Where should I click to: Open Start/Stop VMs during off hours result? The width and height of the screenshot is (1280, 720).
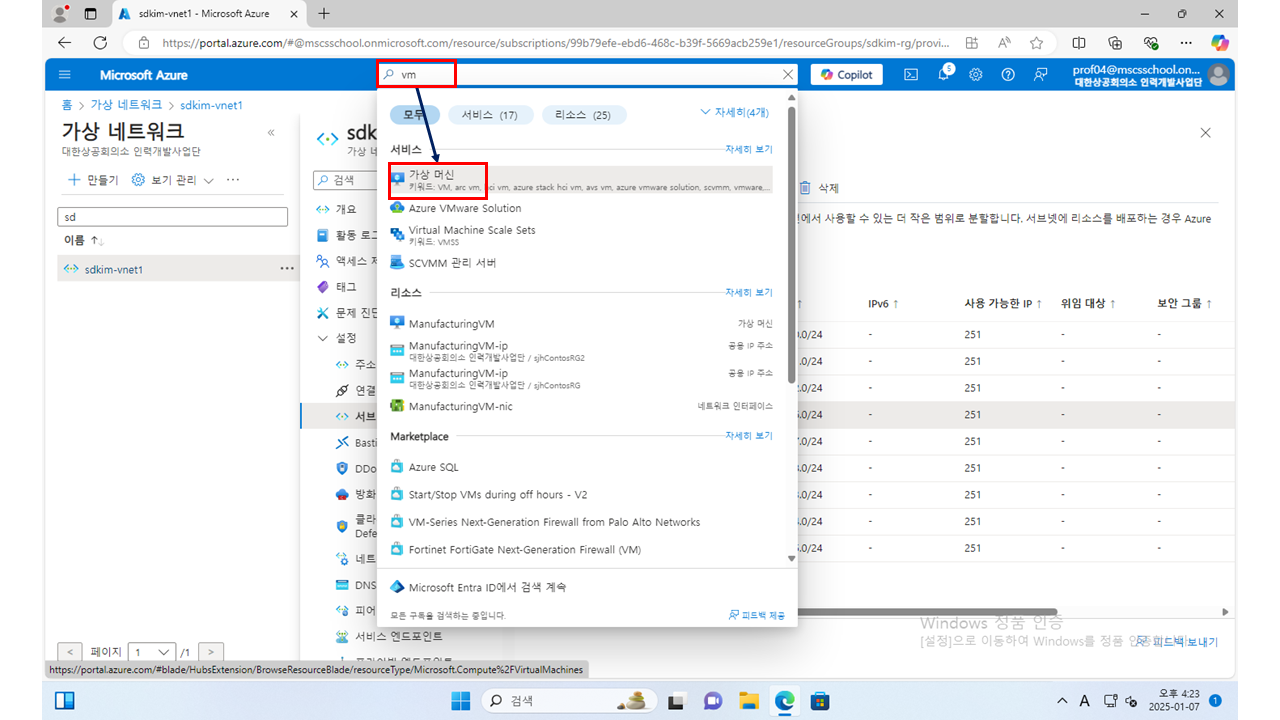coord(497,494)
